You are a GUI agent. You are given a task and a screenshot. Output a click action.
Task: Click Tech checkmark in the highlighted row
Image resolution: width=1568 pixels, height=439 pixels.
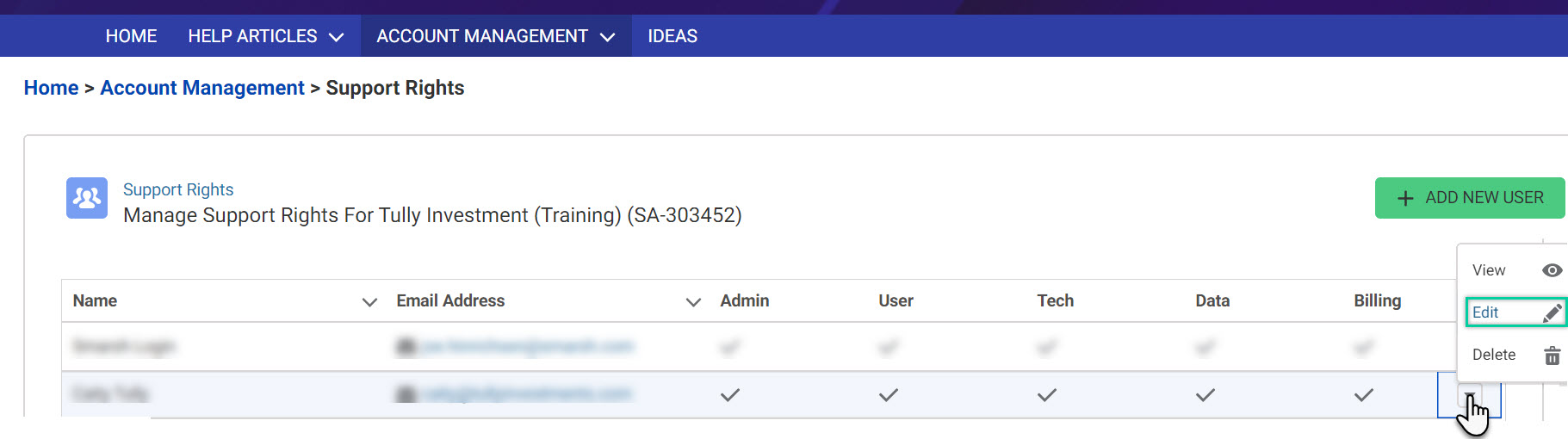click(x=1047, y=395)
